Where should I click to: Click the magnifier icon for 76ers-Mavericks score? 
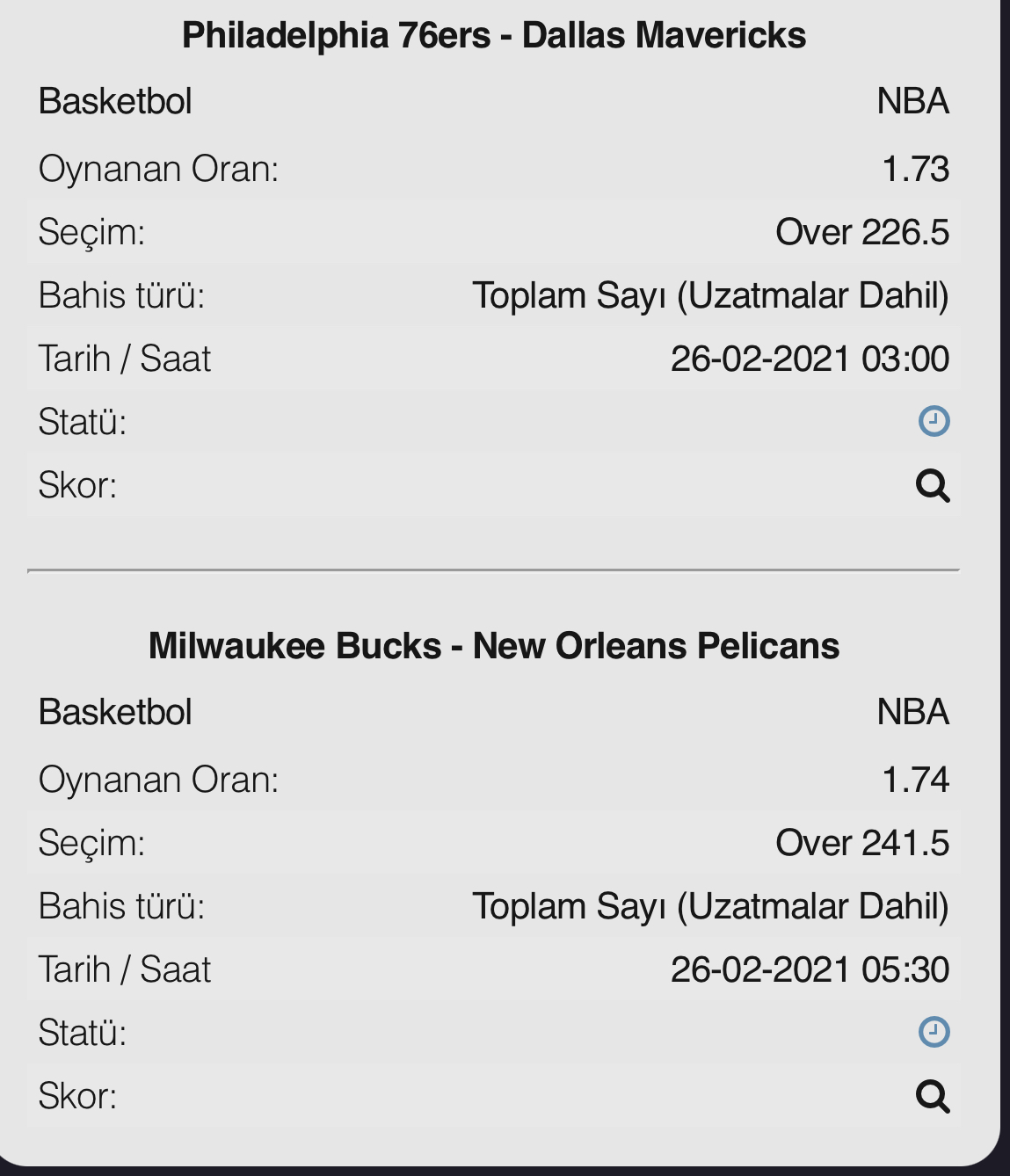(933, 485)
